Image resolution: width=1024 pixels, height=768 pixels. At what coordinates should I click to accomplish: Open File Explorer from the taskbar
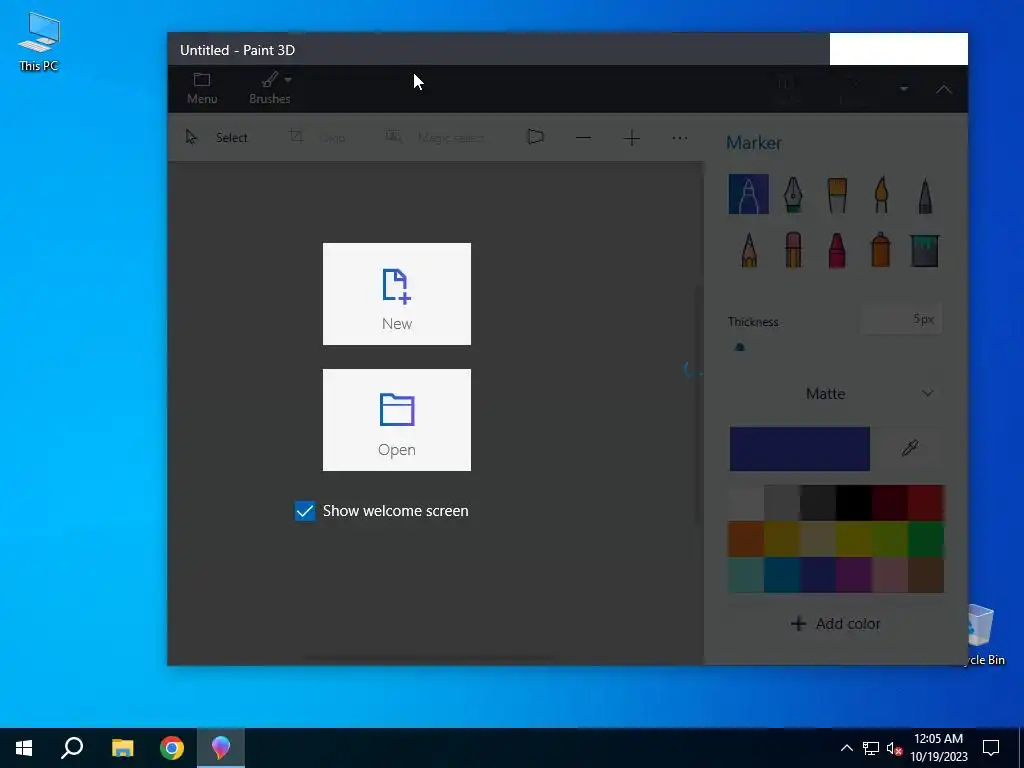pos(122,748)
